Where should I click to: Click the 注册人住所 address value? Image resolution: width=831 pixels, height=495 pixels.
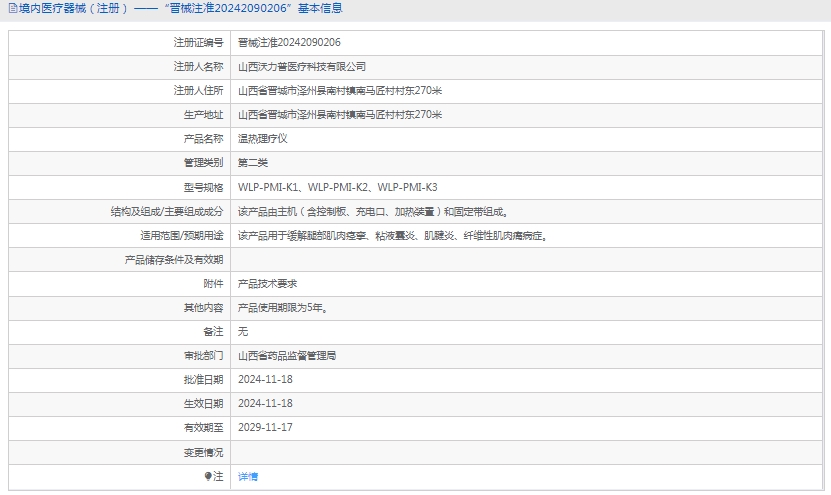tap(340, 91)
